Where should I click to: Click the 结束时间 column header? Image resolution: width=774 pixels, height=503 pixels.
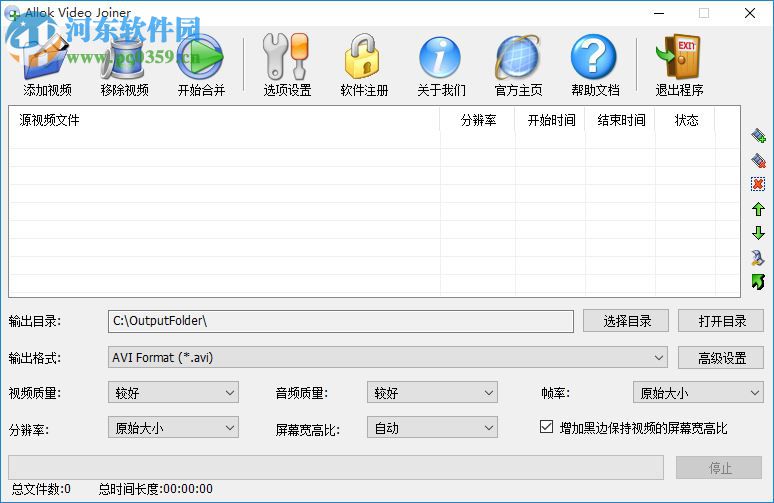tap(620, 120)
